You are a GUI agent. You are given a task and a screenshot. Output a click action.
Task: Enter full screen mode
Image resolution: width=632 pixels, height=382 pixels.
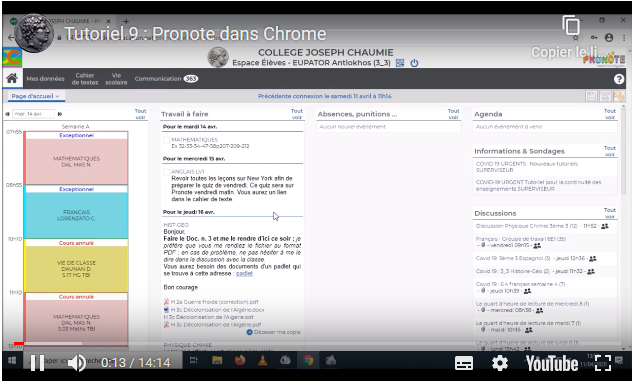603,363
